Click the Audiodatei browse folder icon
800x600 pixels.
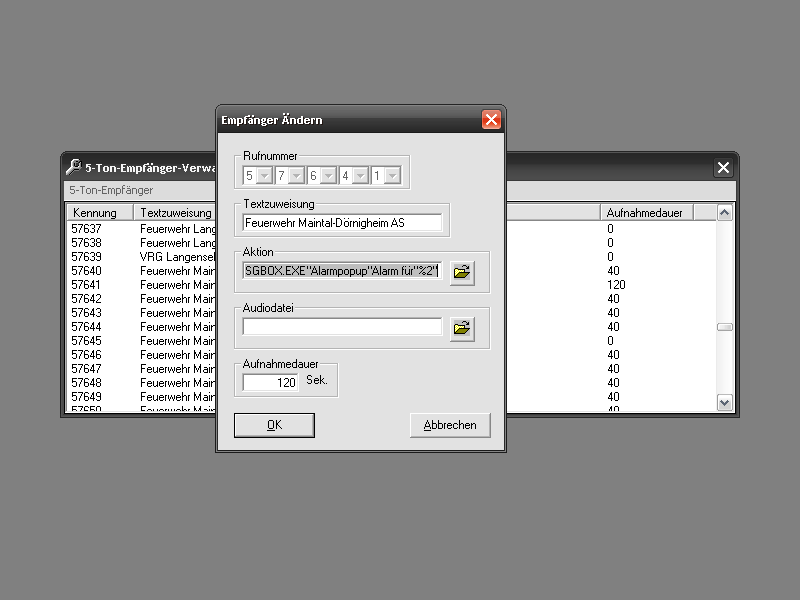click(461, 327)
